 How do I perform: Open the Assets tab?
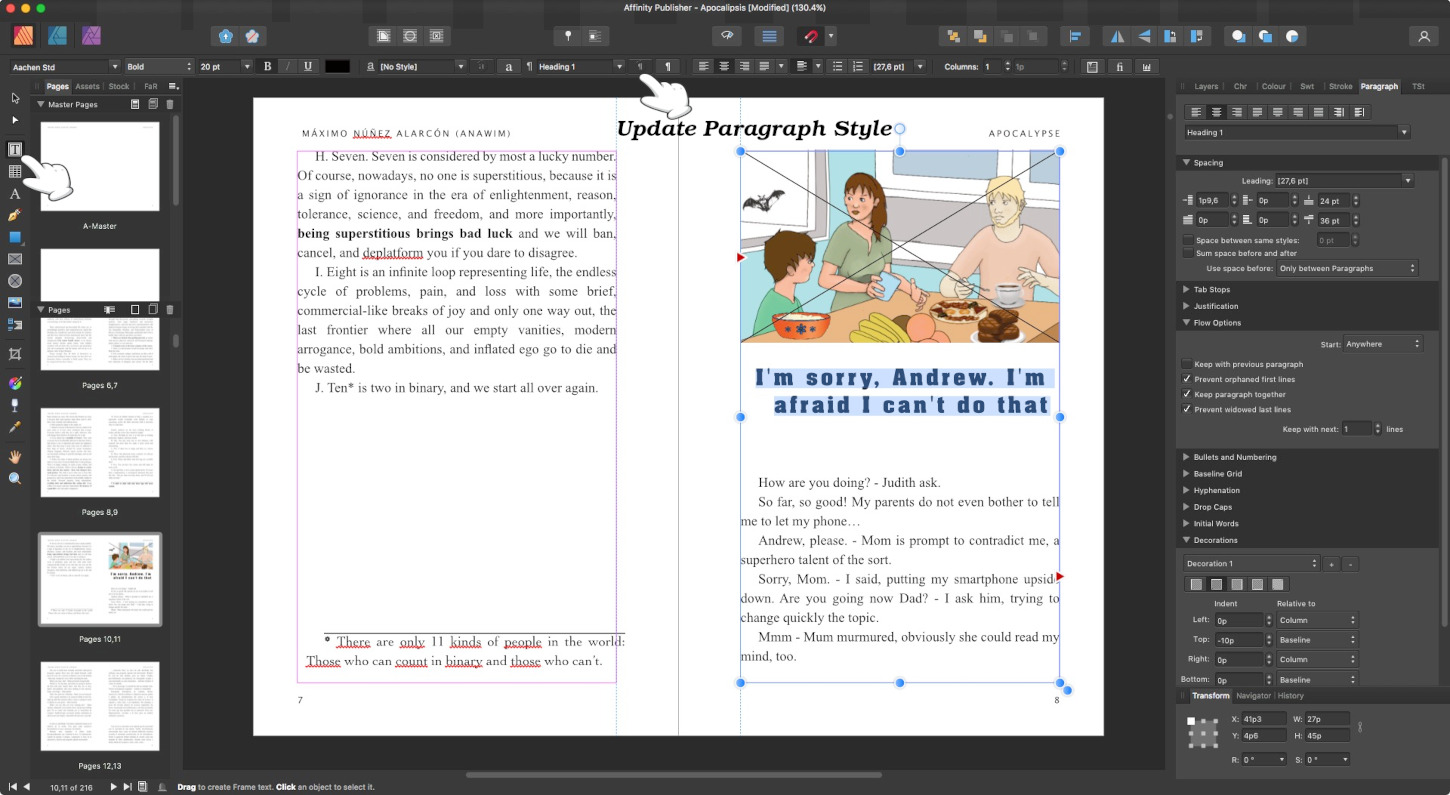pyautogui.click(x=87, y=87)
